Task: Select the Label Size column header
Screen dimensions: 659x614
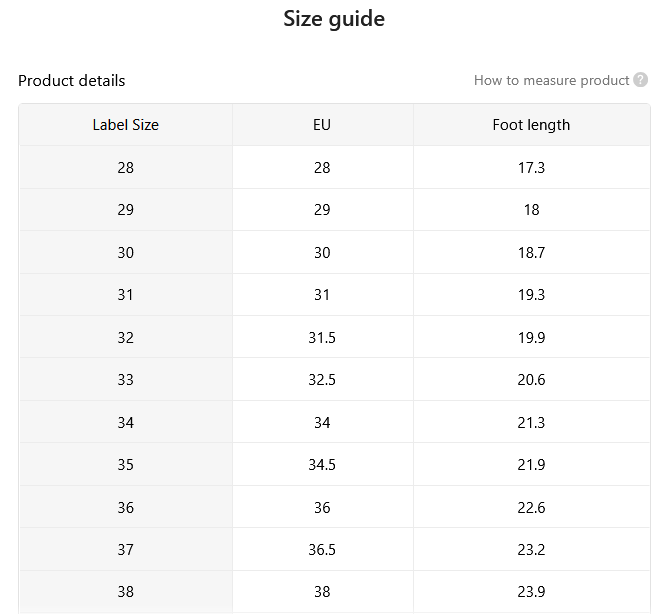Action: coord(126,125)
